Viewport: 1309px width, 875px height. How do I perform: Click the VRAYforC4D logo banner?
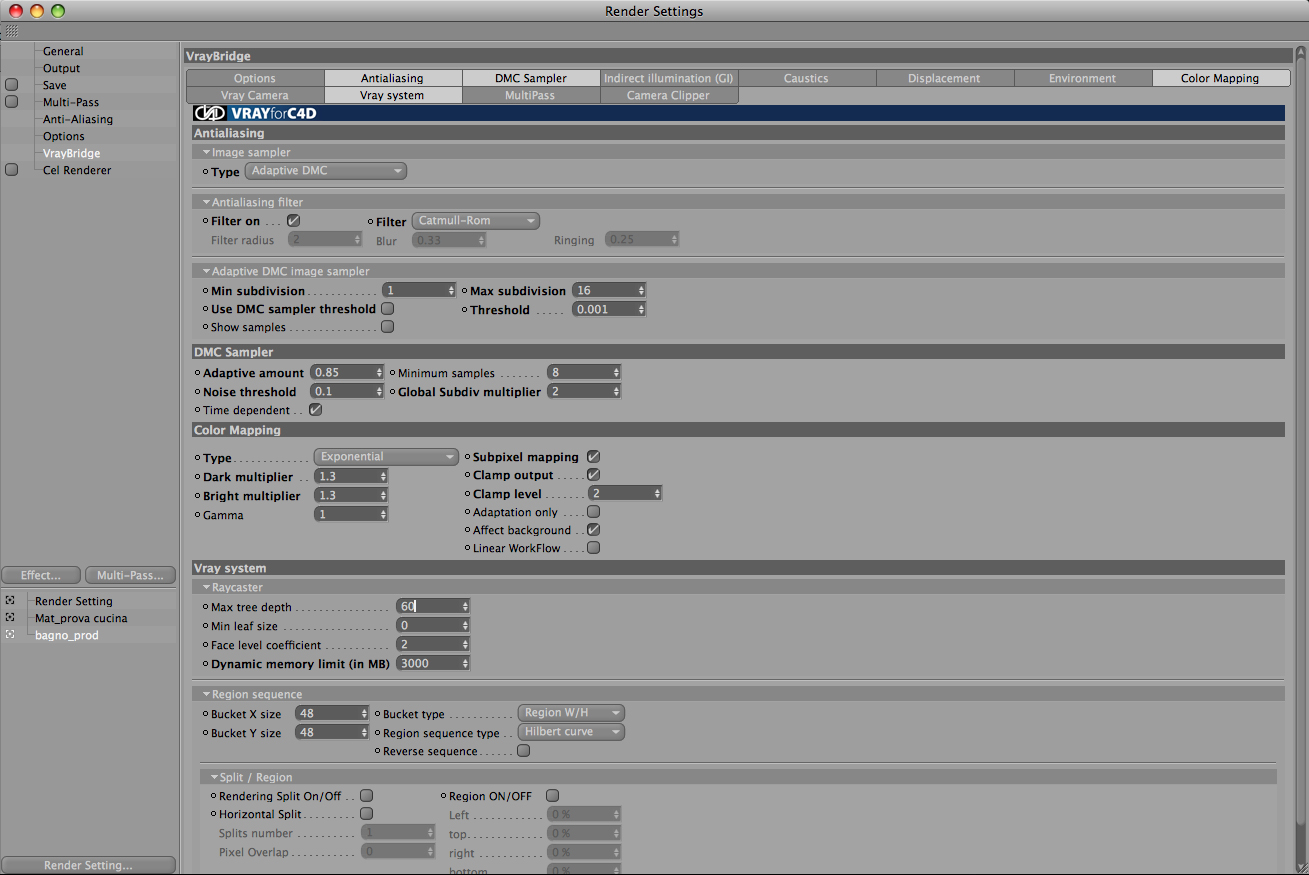(255, 113)
